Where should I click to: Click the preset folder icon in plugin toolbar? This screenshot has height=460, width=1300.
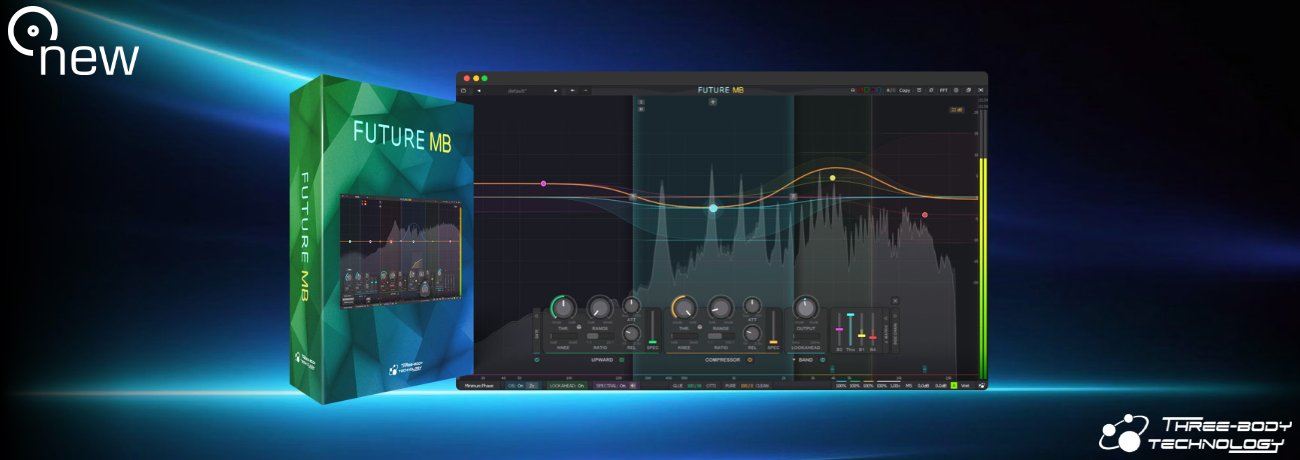464,90
